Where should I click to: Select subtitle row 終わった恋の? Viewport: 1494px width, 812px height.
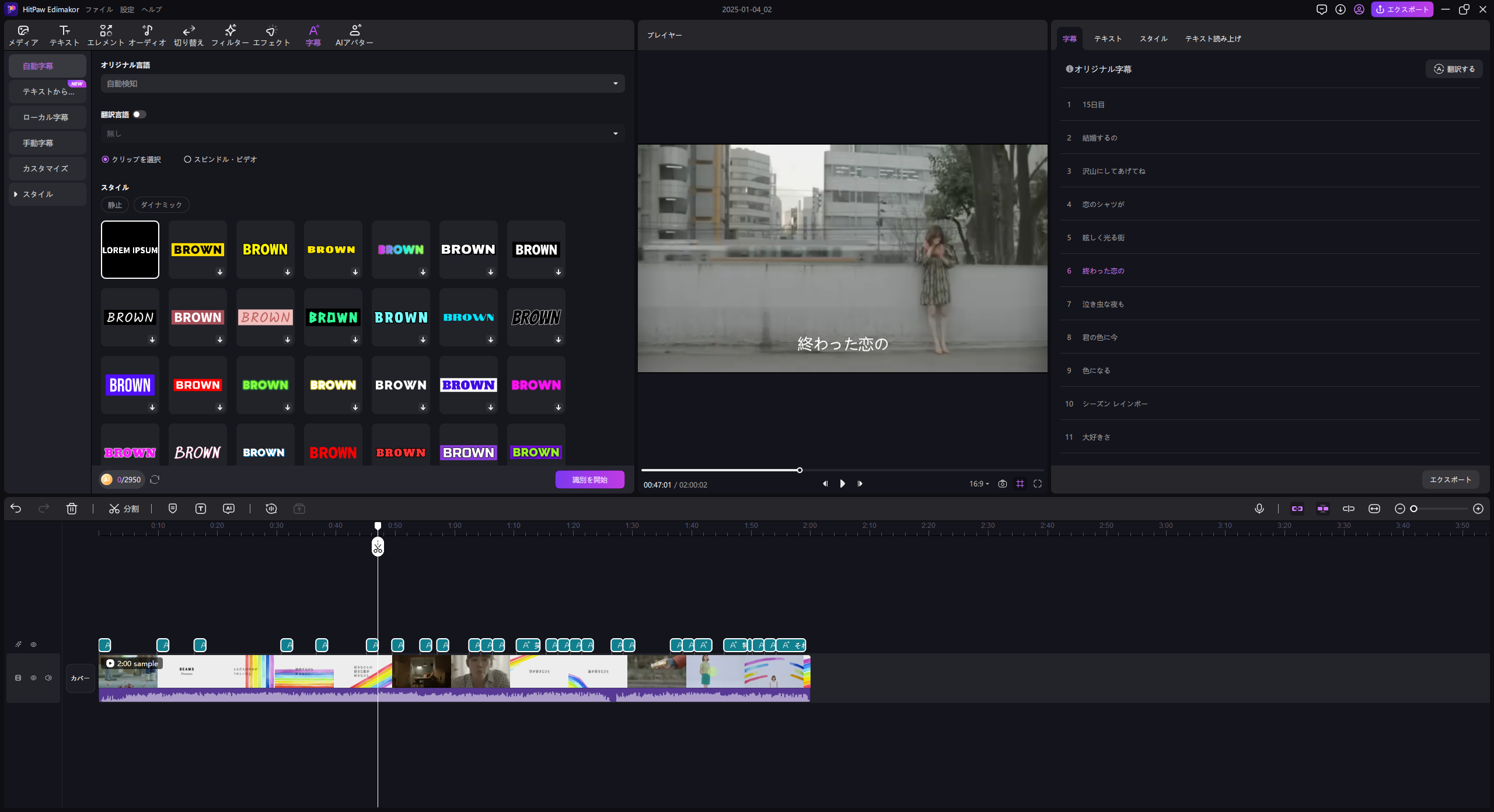click(x=1270, y=271)
